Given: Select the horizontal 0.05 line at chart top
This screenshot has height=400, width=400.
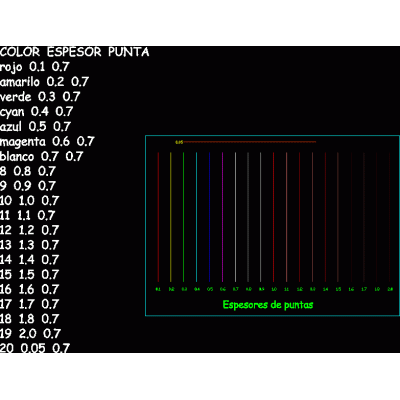Looking at the screenshot, I should pyautogui.click(x=250, y=142).
